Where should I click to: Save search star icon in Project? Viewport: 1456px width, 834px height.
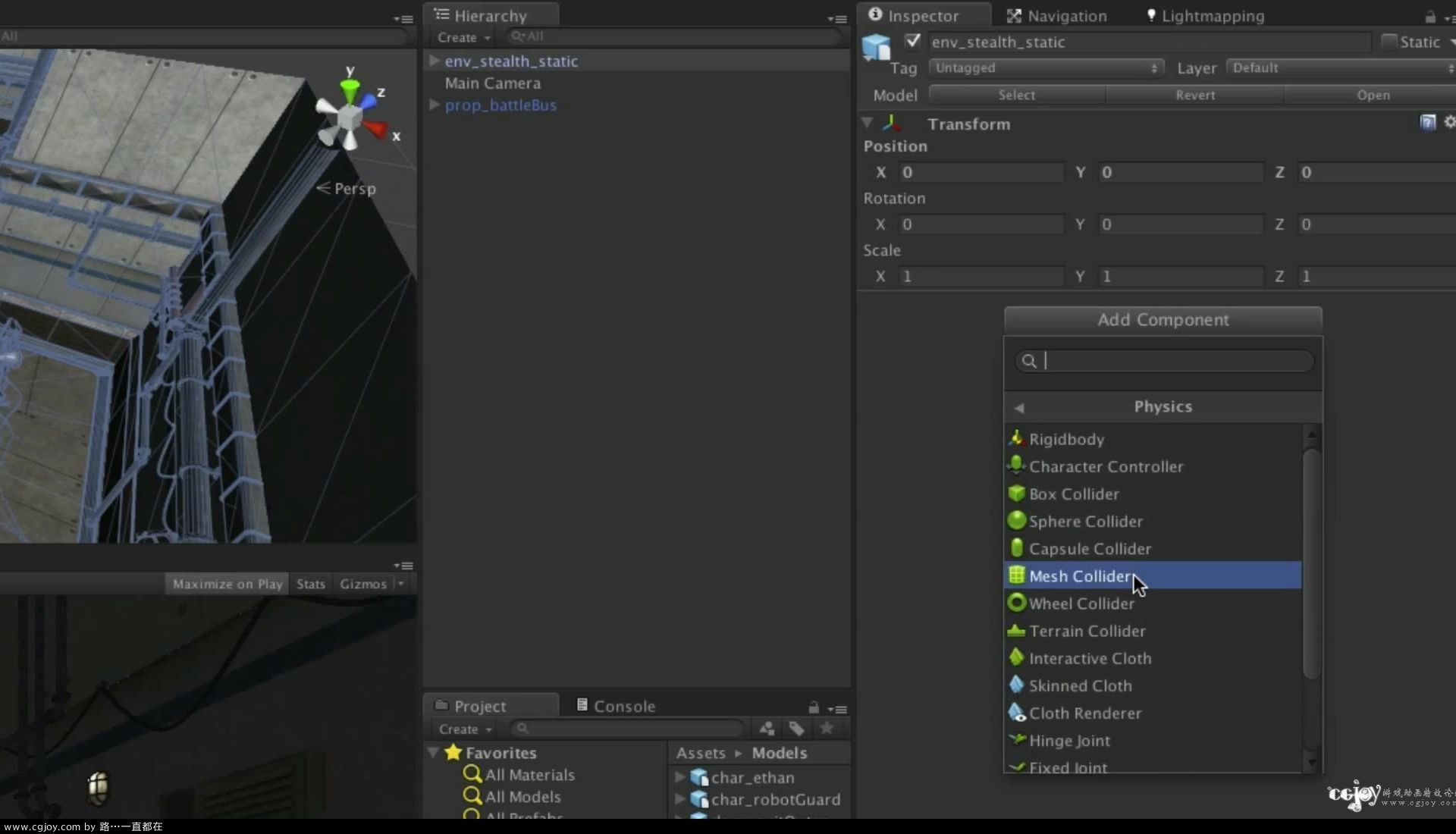[x=827, y=728]
